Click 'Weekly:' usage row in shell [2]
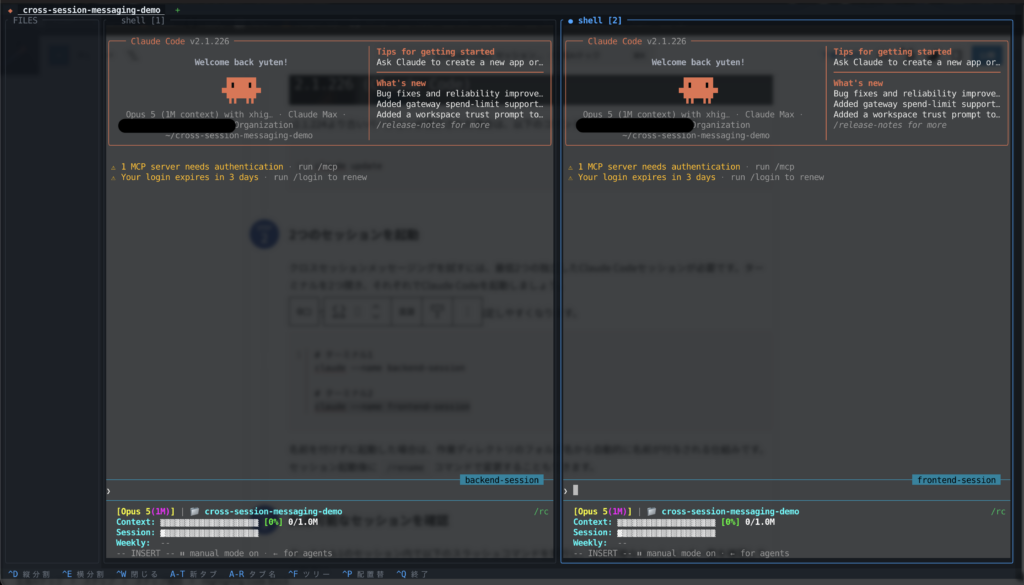The image size is (1024, 585). point(600,543)
